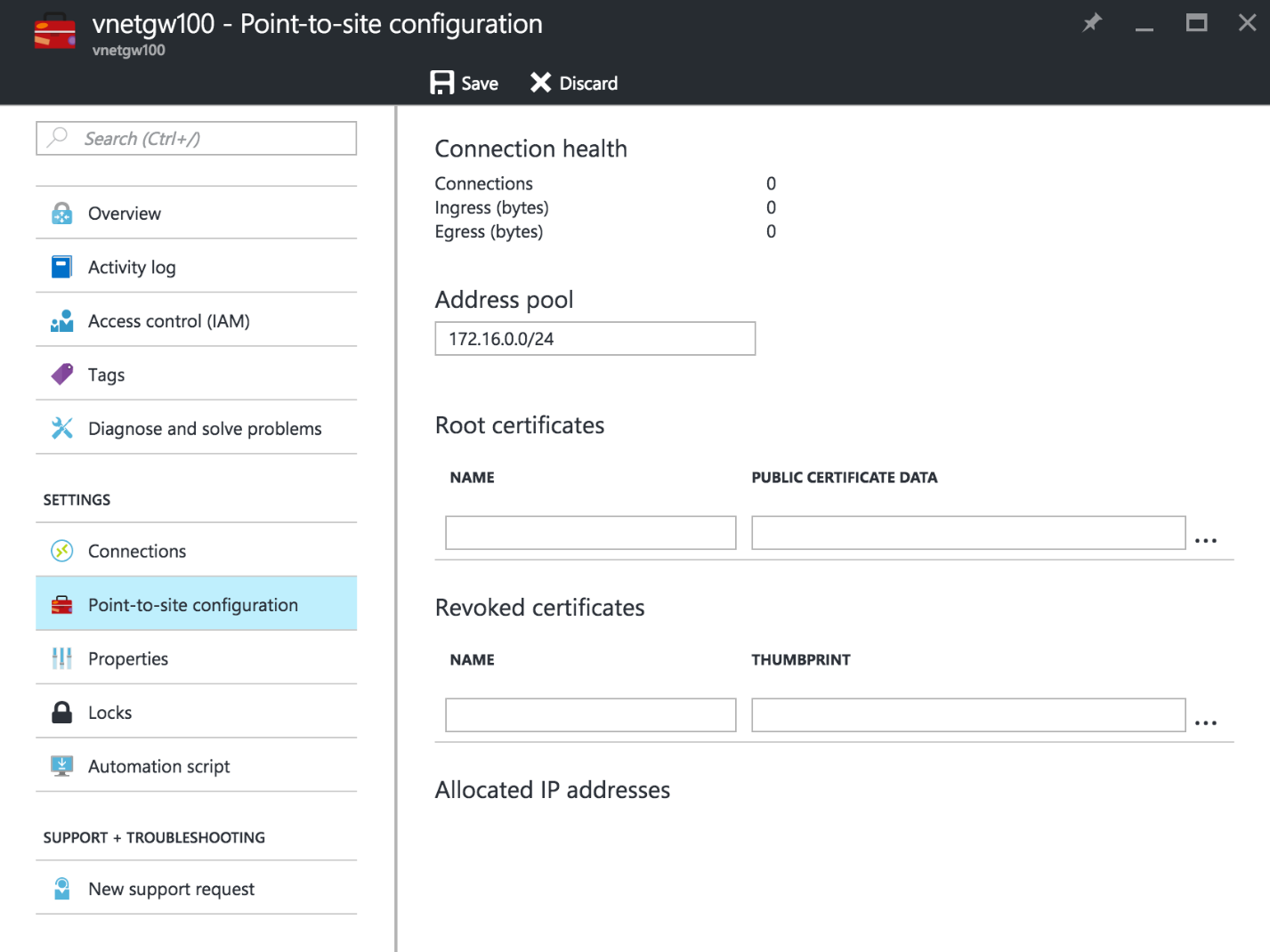Click the Discard X icon

540,83
